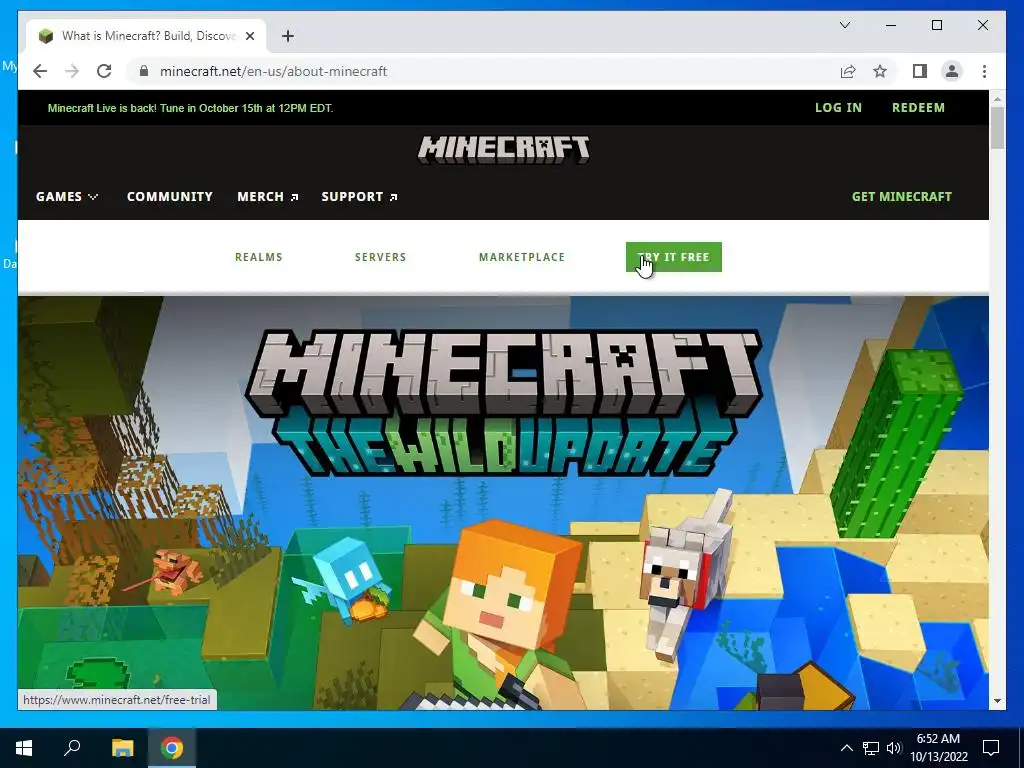Image resolution: width=1024 pixels, height=768 pixels.
Task: Click the page scrollbar down arrow
Action: [997, 702]
